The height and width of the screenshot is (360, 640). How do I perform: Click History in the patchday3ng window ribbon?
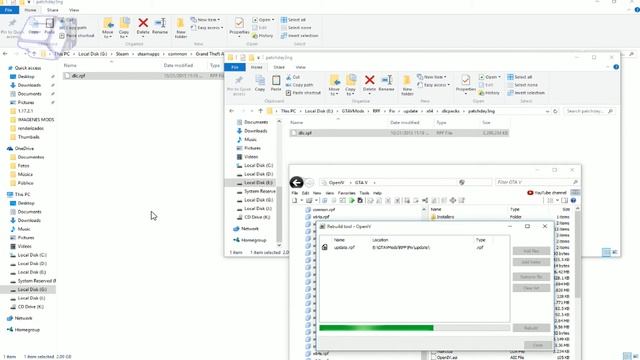pos(489,93)
